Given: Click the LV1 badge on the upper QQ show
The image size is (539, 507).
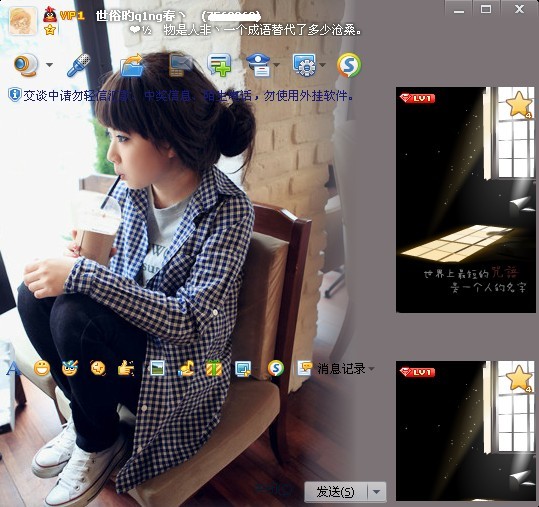Looking at the screenshot, I should pyautogui.click(x=417, y=98).
